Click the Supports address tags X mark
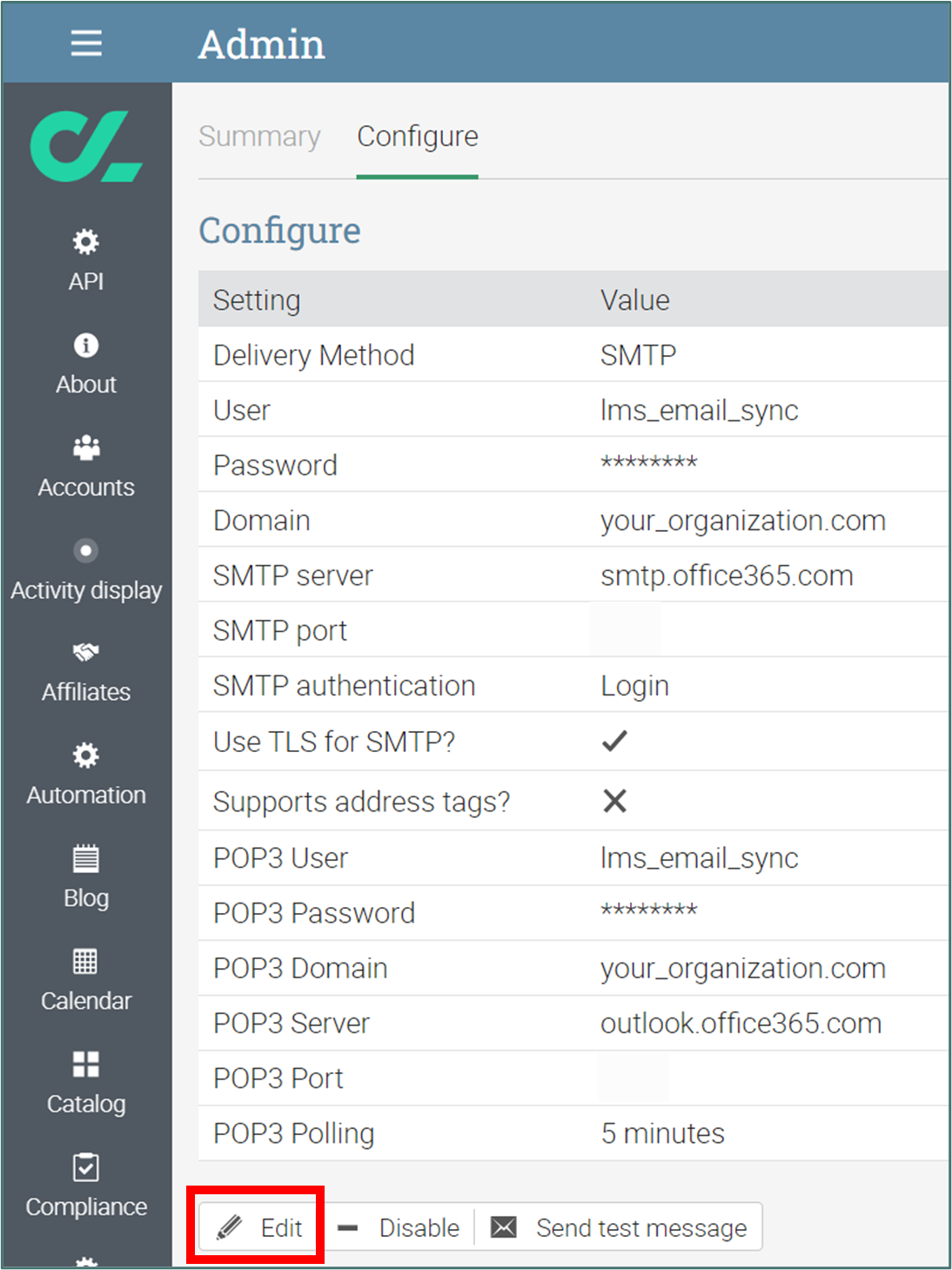The width and height of the screenshot is (952, 1270). point(614,801)
